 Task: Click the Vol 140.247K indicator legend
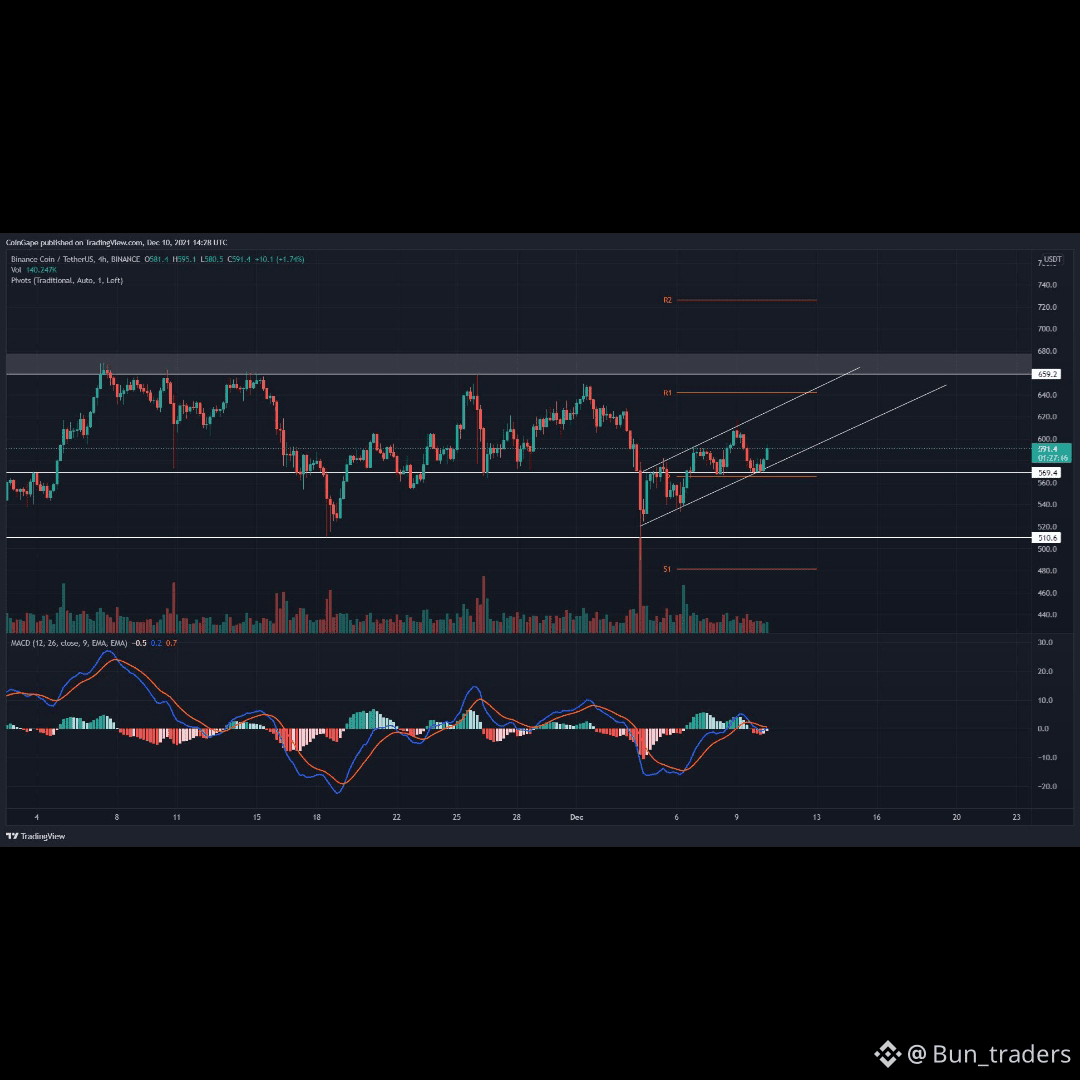(x=34, y=270)
